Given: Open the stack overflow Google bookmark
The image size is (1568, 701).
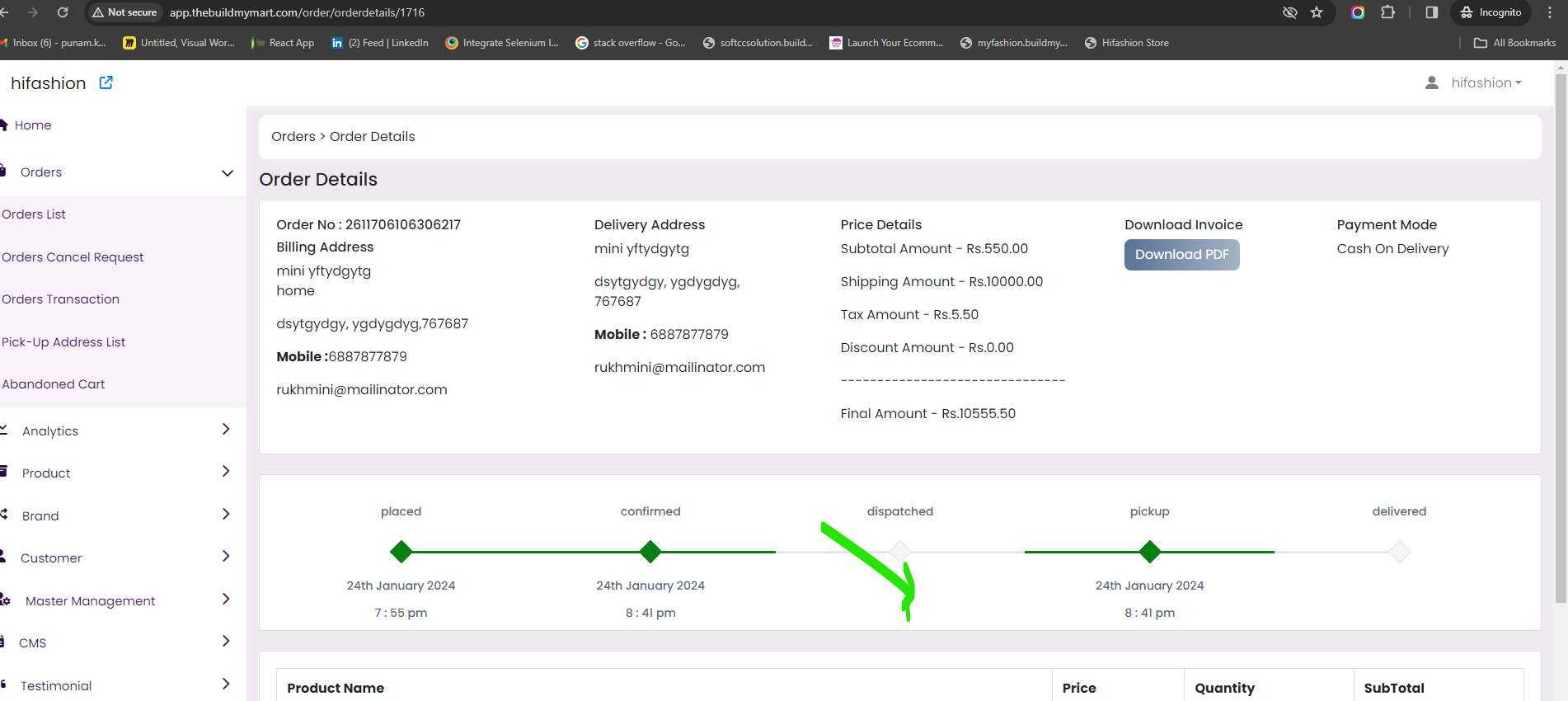Looking at the screenshot, I should click(631, 43).
